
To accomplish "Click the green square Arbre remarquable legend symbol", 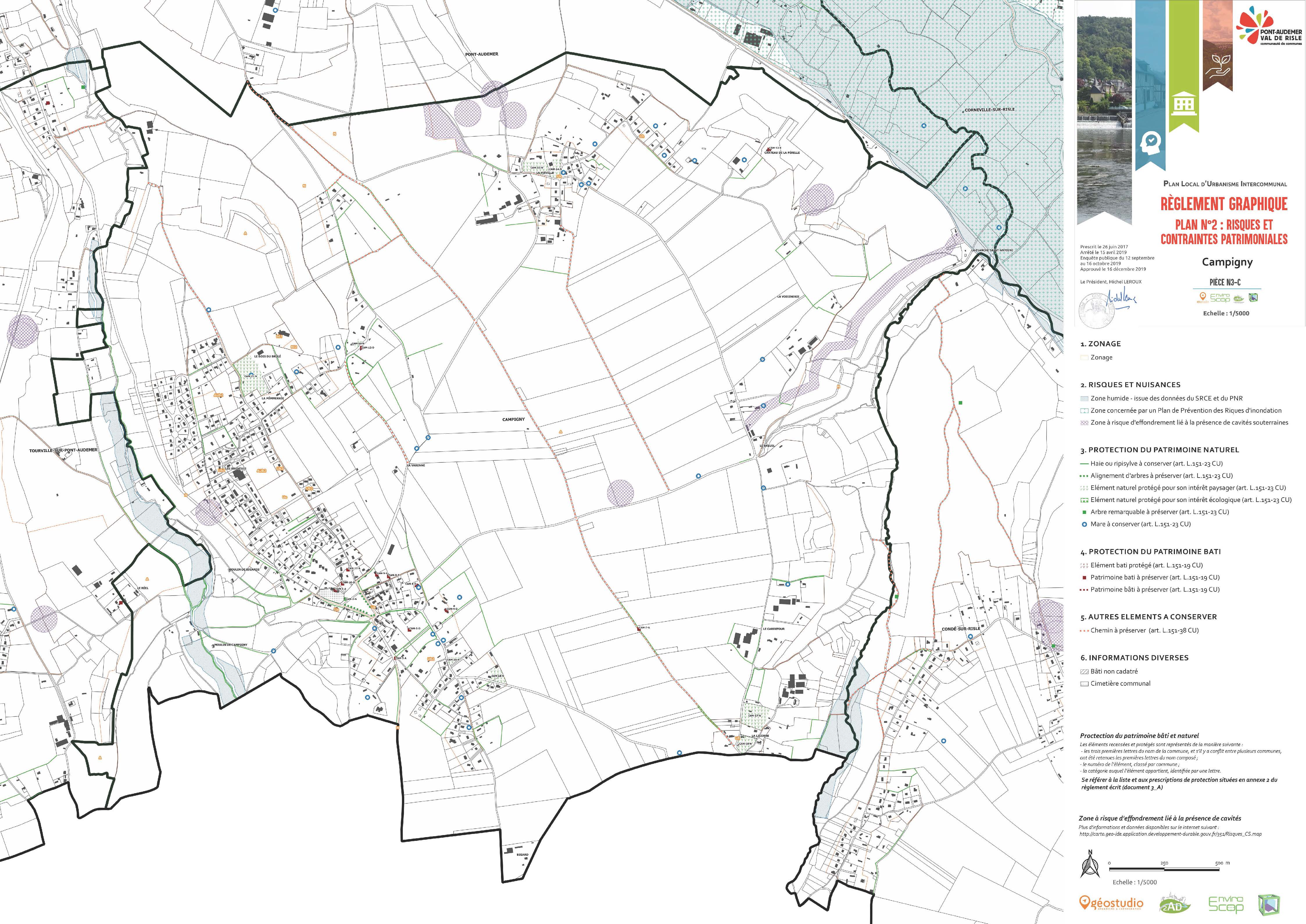I will 1085,512.
